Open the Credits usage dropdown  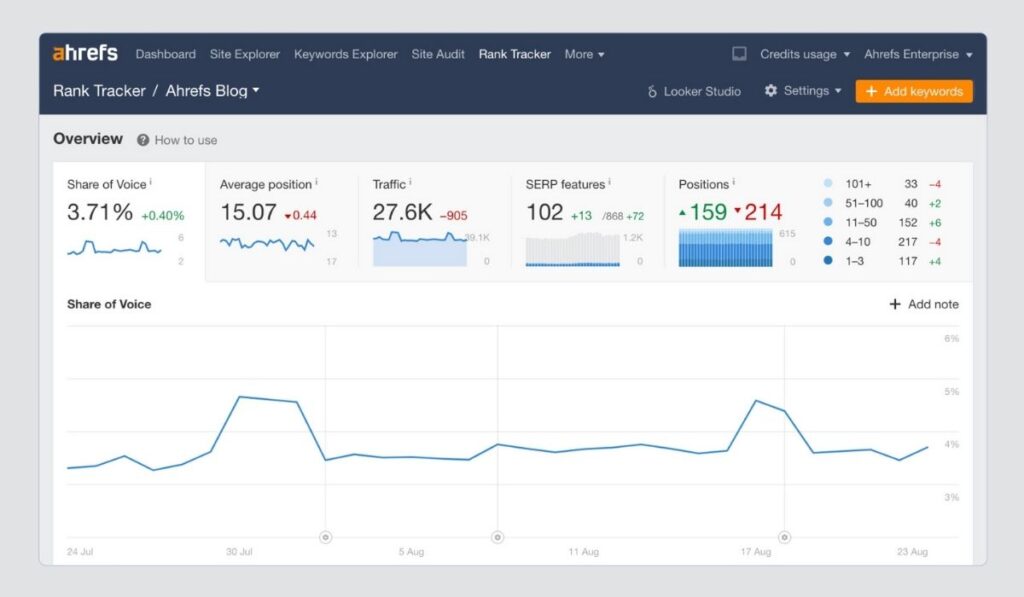click(x=805, y=54)
